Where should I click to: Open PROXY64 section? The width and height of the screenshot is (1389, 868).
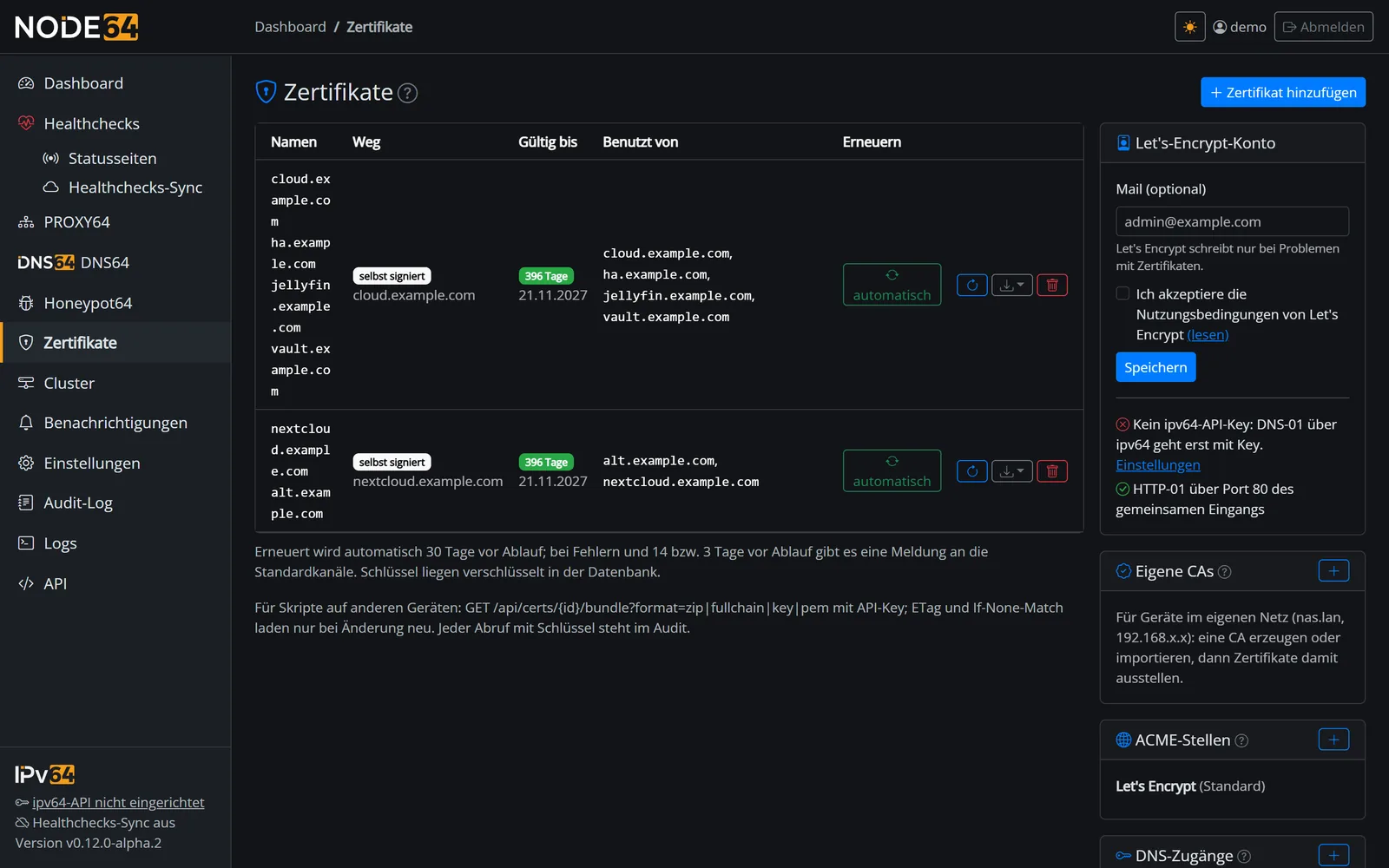coord(115,222)
